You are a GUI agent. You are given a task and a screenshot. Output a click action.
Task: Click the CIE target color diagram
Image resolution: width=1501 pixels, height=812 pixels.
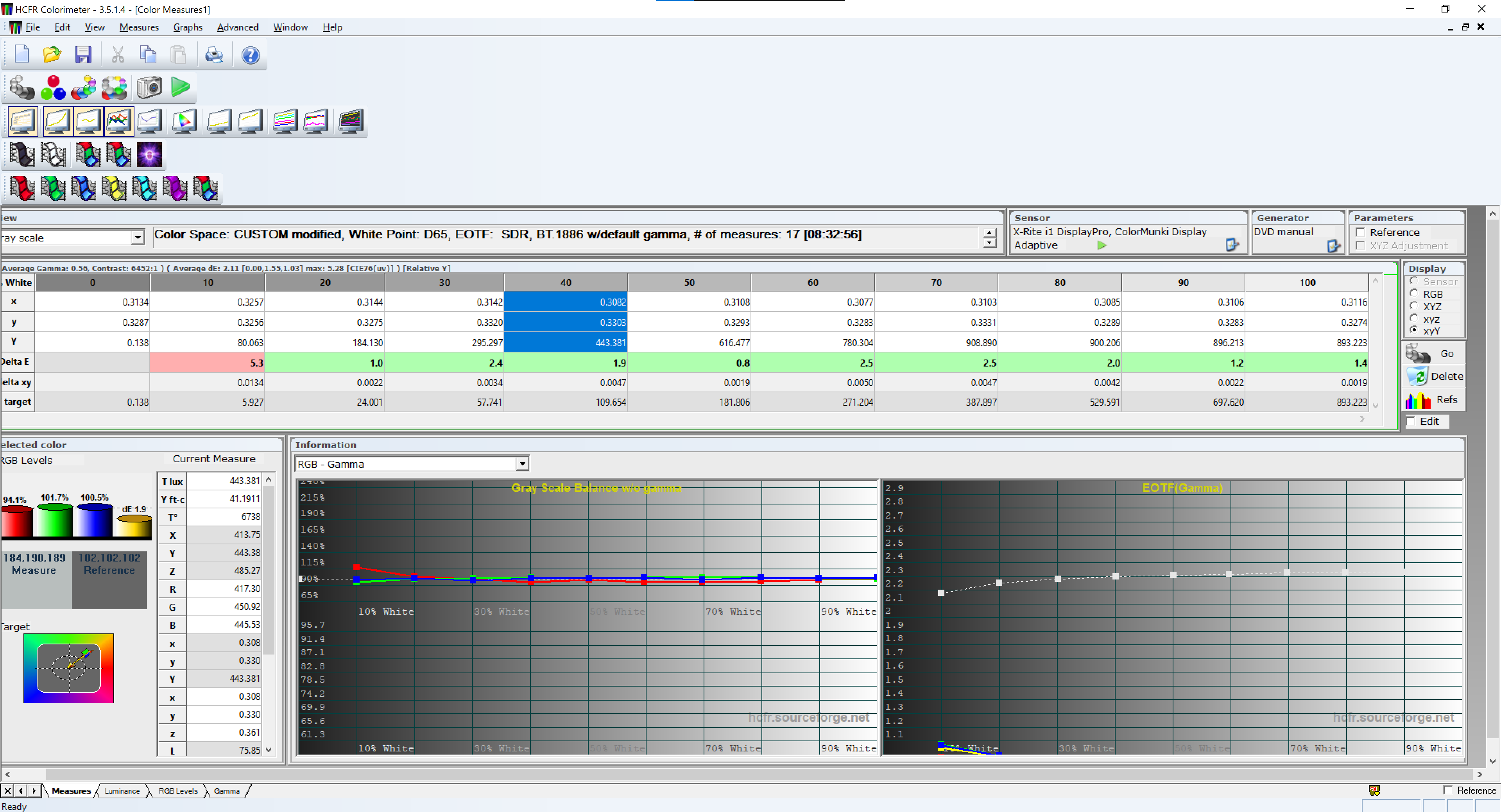69,668
